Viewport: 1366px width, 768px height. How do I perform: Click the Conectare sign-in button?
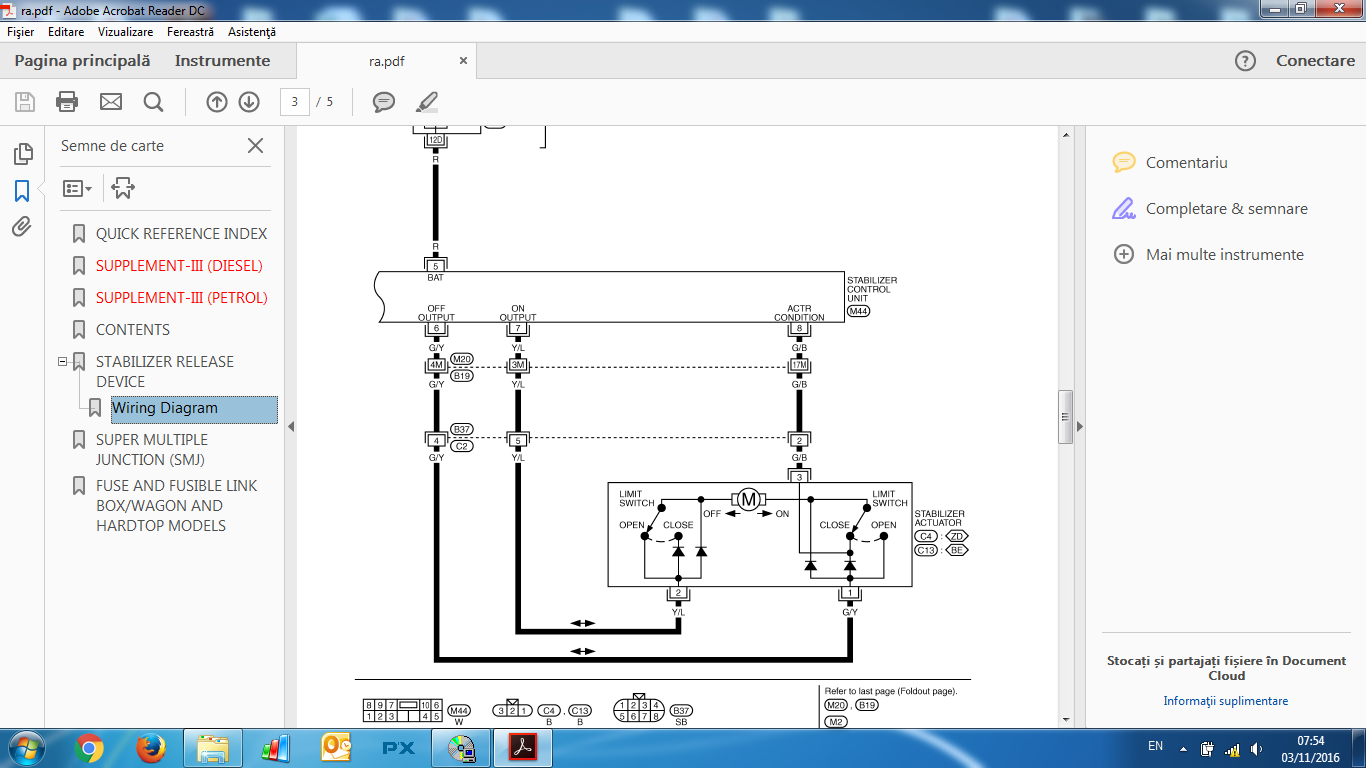click(x=1315, y=61)
